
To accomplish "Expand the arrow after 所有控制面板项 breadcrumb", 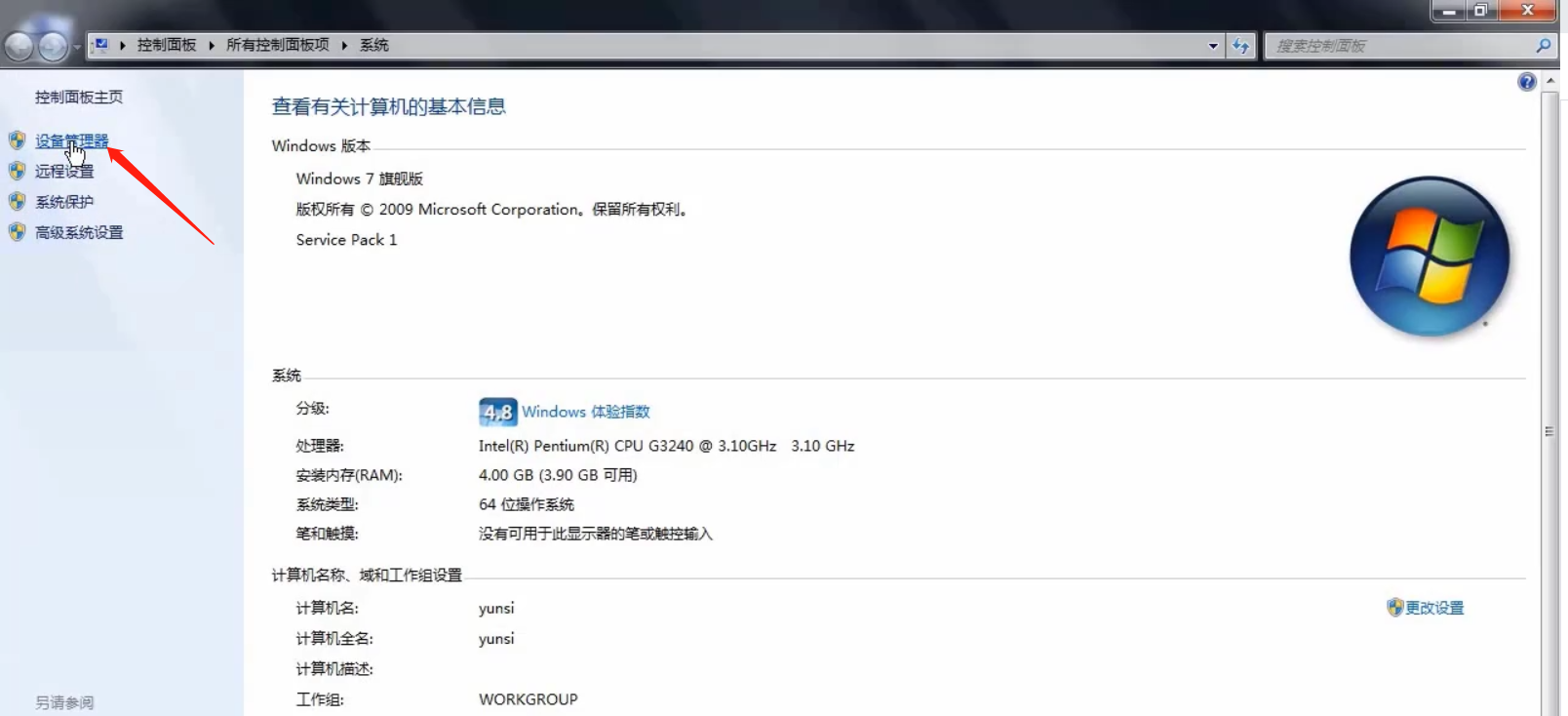I will pyautogui.click(x=344, y=46).
